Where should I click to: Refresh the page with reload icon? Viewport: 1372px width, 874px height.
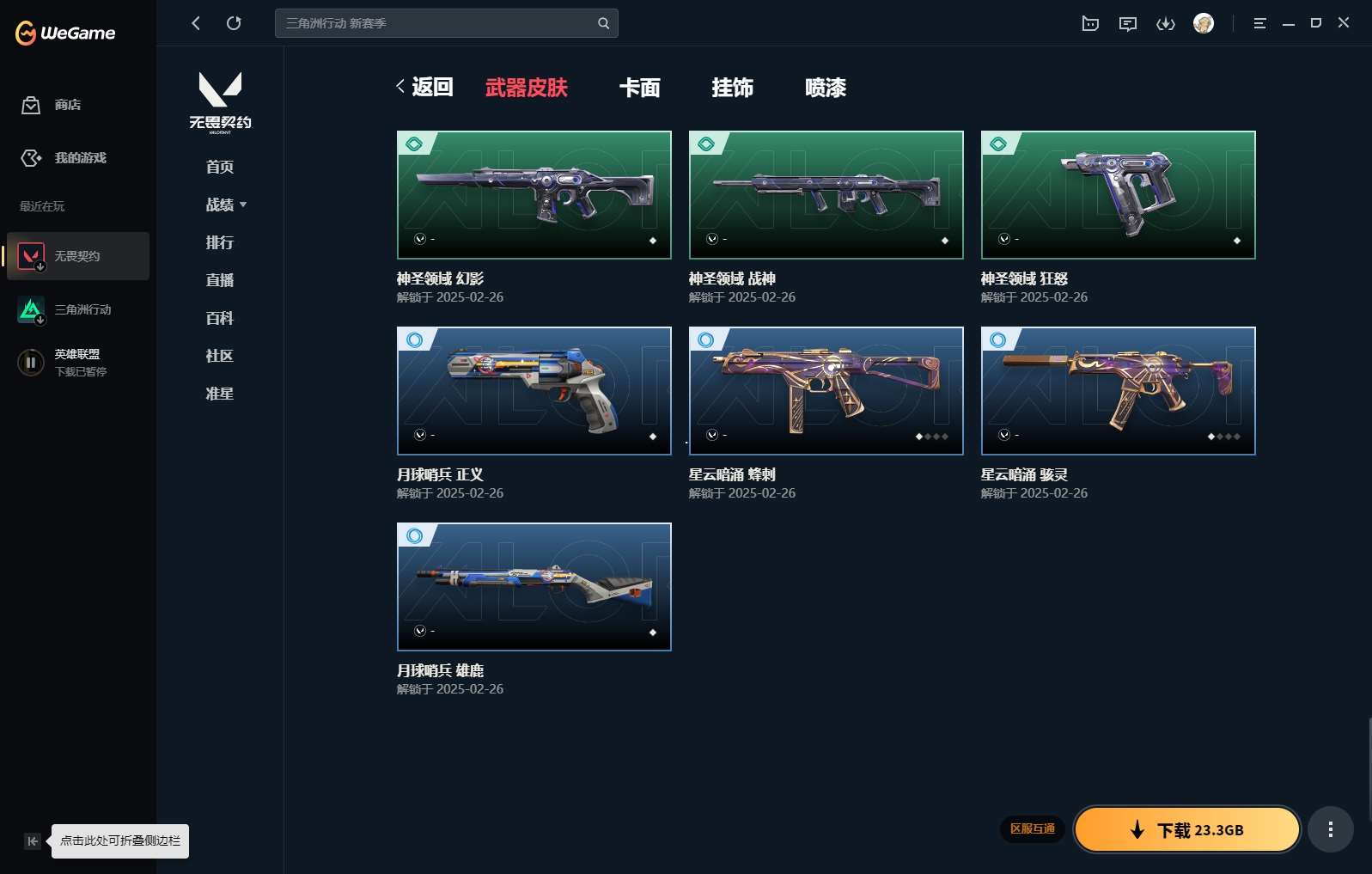tap(234, 23)
